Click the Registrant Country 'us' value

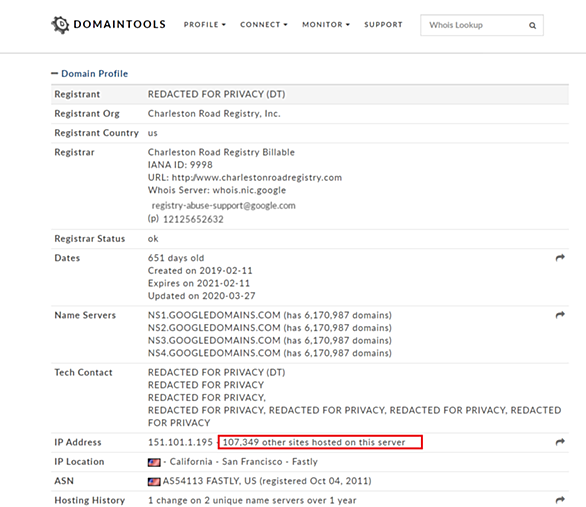(152, 133)
